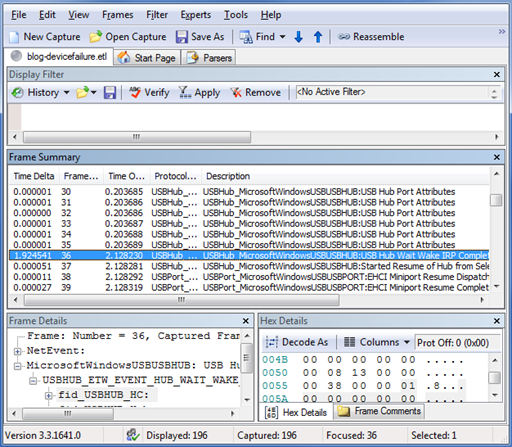Switch to the Parsers tab
The width and height of the screenshot is (512, 447).
(209, 58)
